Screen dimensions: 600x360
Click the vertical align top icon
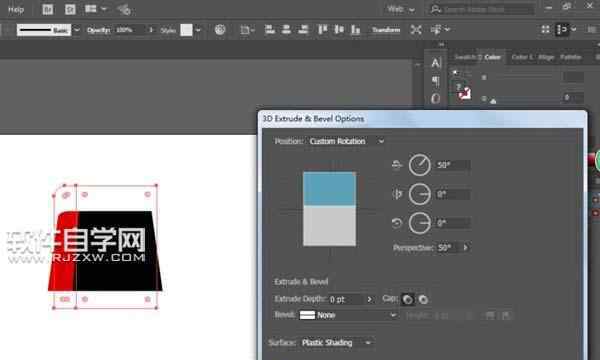pos(322,29)
